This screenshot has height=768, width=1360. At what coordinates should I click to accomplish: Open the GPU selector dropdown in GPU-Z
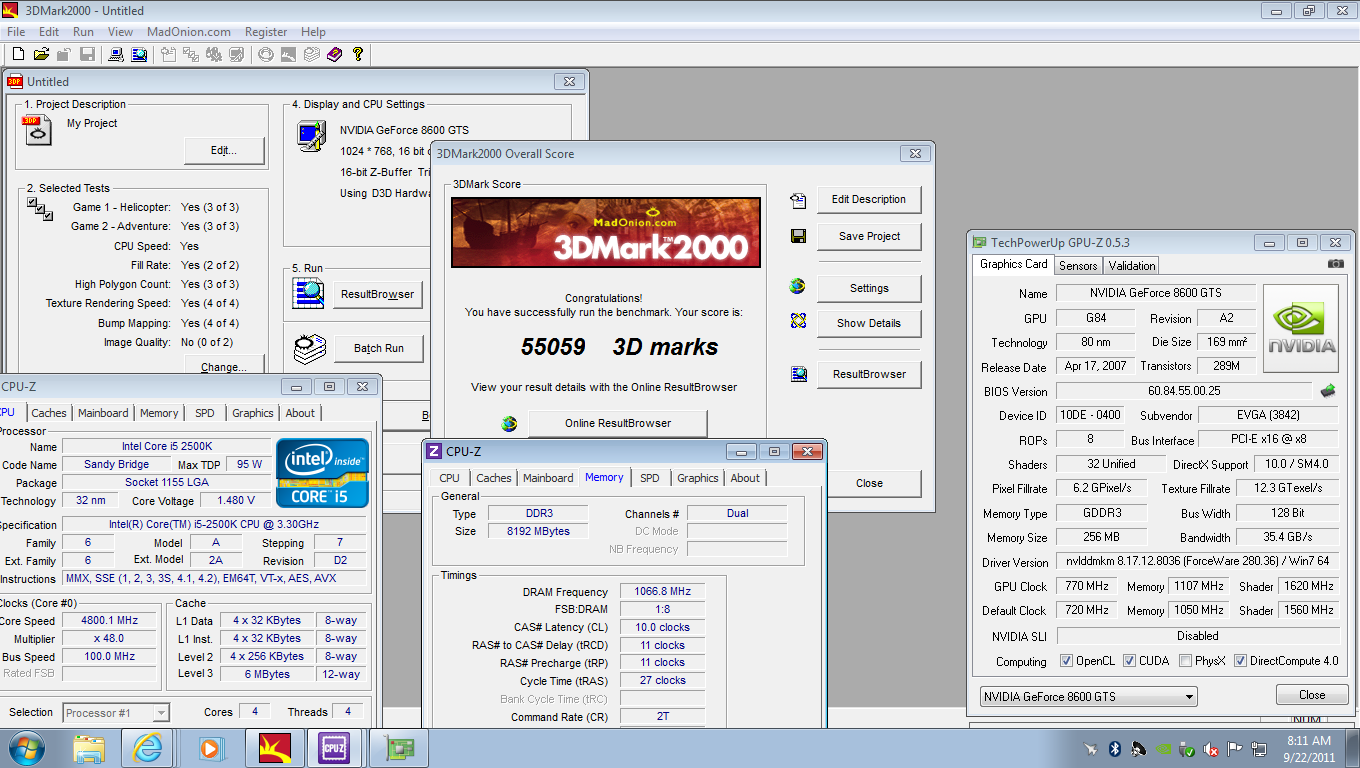[1088, 696]
